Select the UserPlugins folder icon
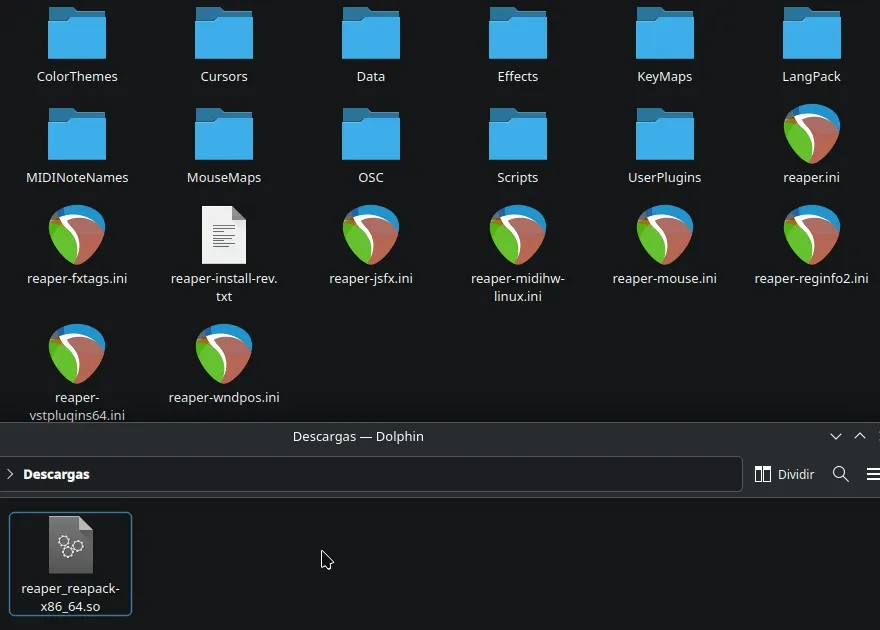880x630 pixels. point(664,134)
